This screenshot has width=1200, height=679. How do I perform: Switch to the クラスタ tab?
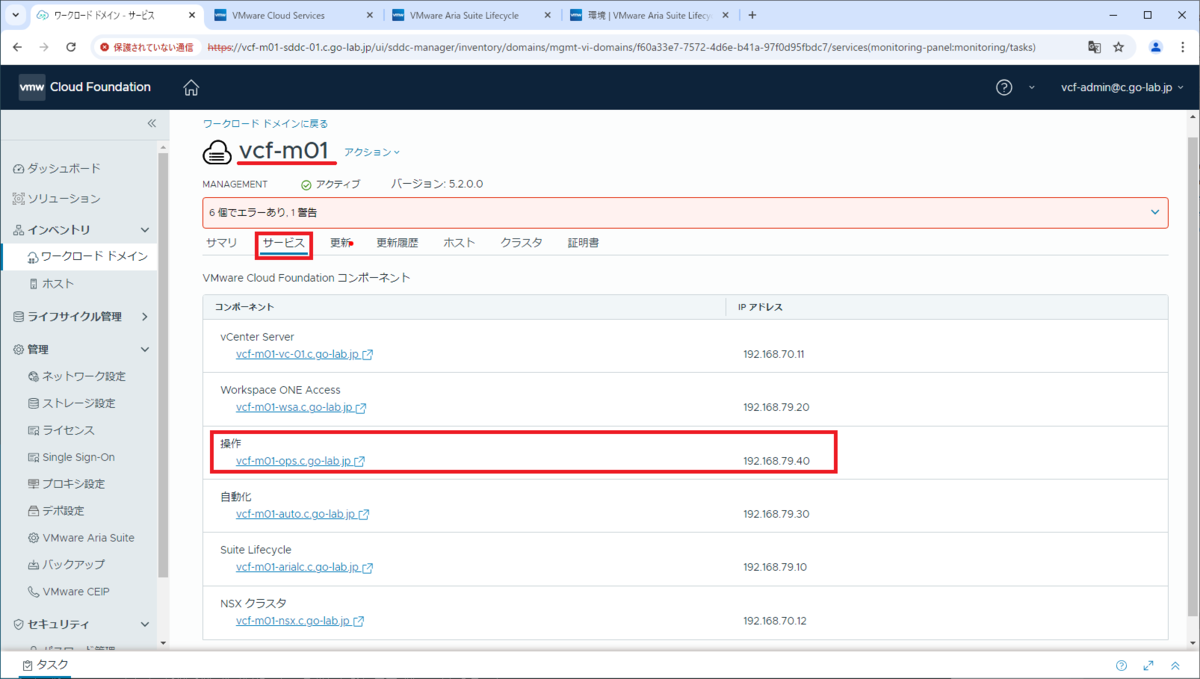pos(522,243)
